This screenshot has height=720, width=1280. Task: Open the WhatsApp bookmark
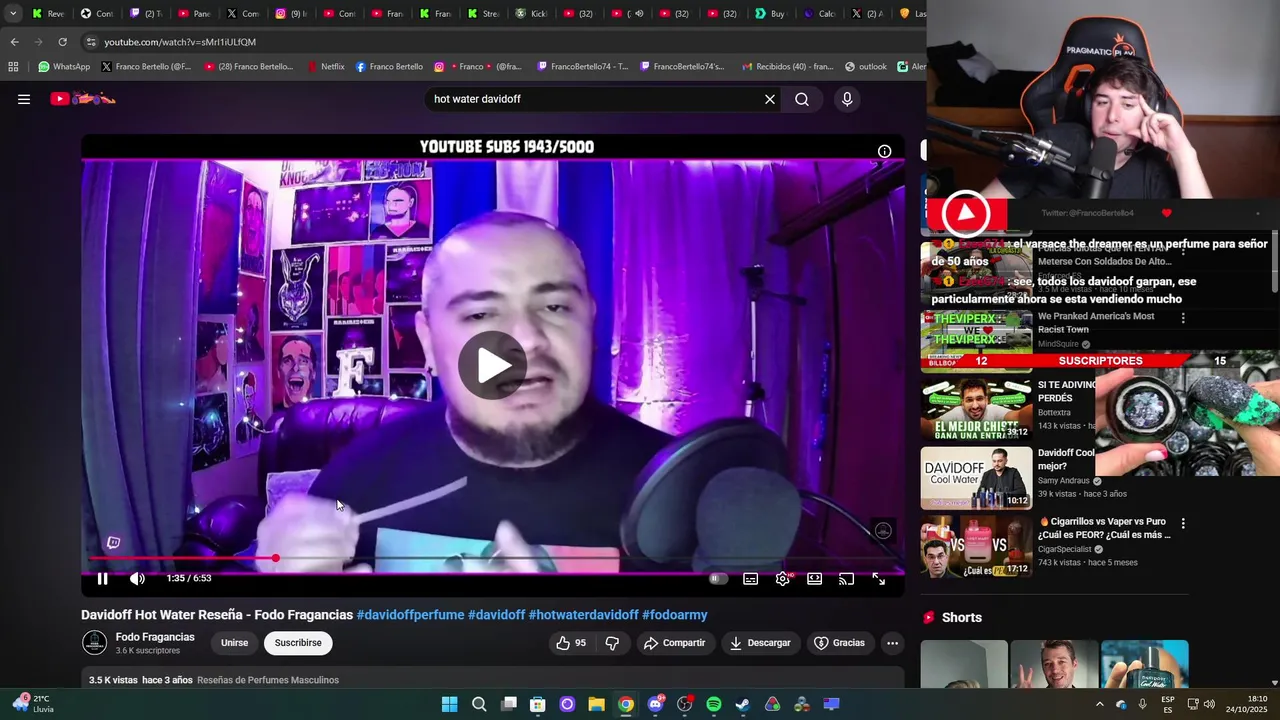64,67
